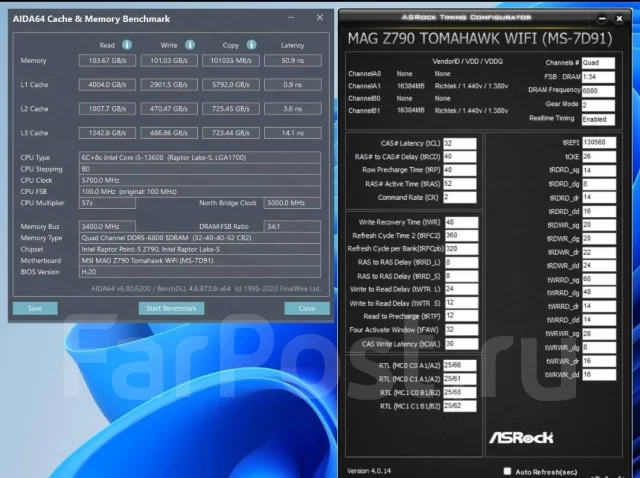Click the tWTR_L field showing 24

tap(461, 289)
